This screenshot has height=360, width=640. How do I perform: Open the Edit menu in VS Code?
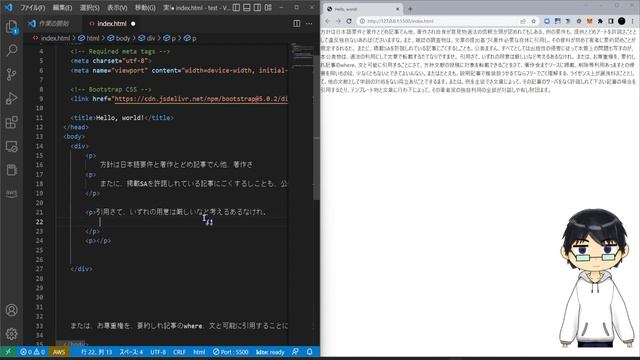[62, 8]
